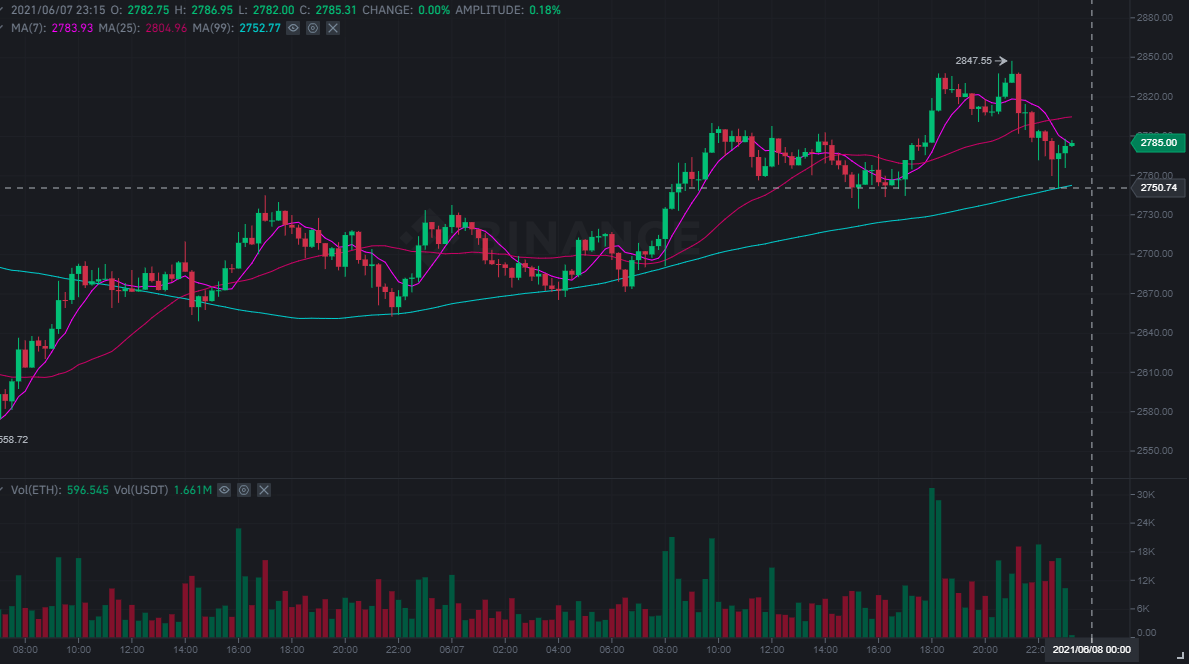The image size is (1189, 664).
Task: Click the 18K volume axis label
Action: (x=1146, y=552)
